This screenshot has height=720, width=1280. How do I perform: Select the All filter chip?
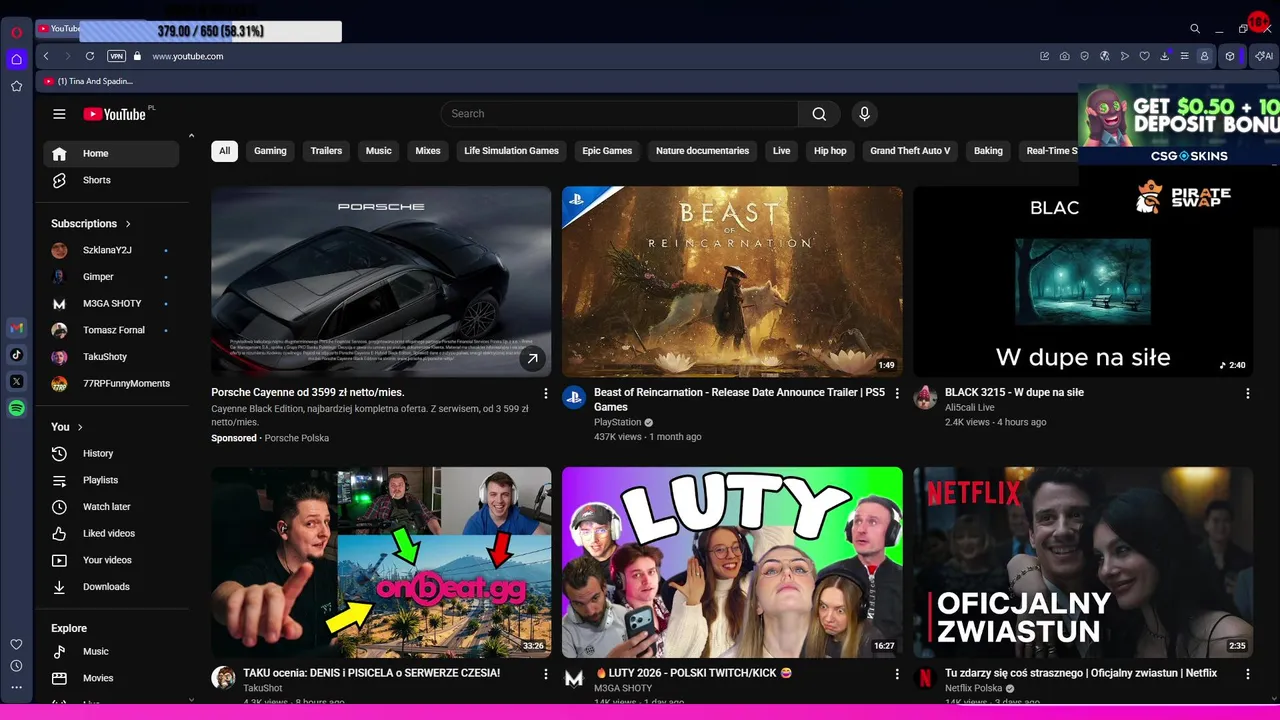[x=224, y=151]
